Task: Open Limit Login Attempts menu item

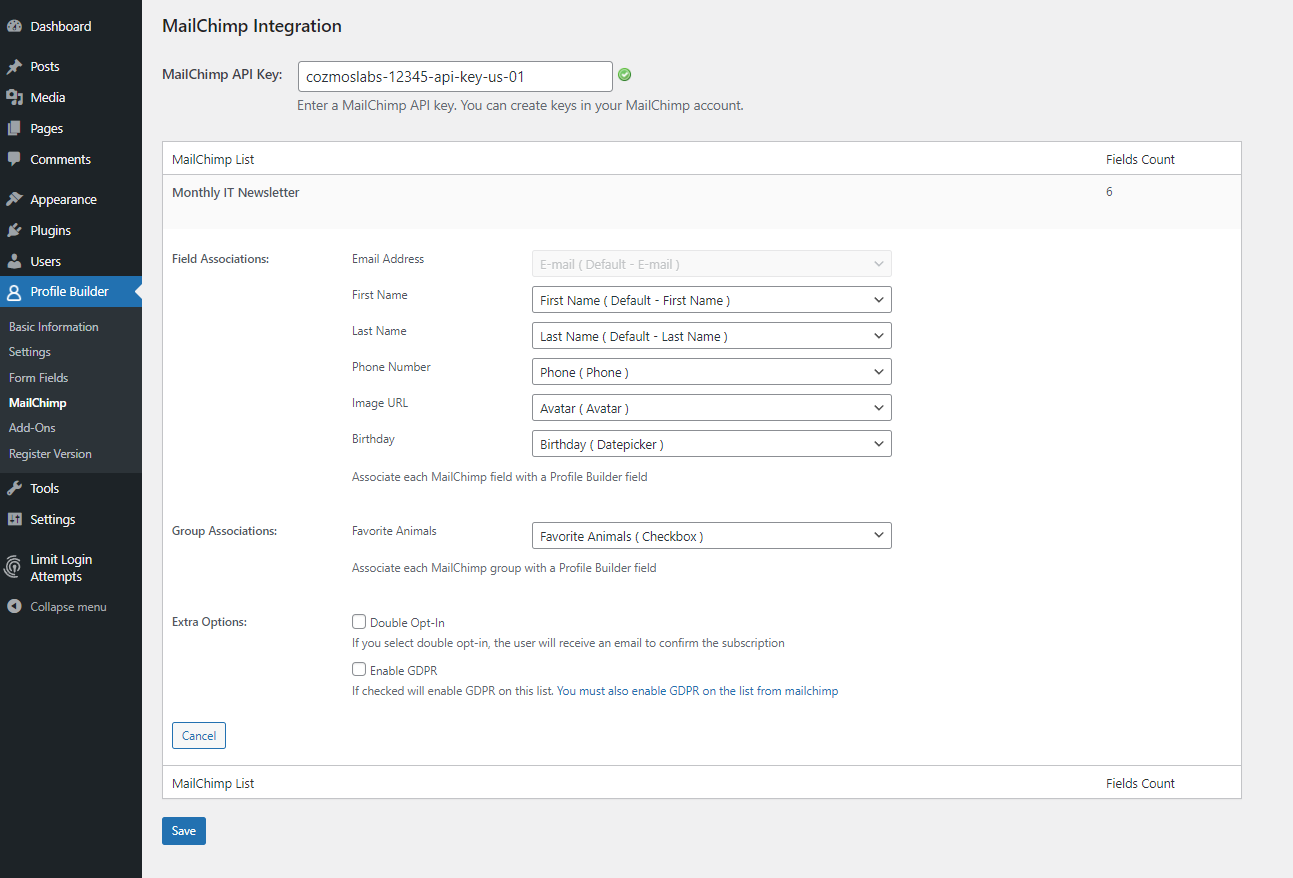Action: [x=71, y=568]
